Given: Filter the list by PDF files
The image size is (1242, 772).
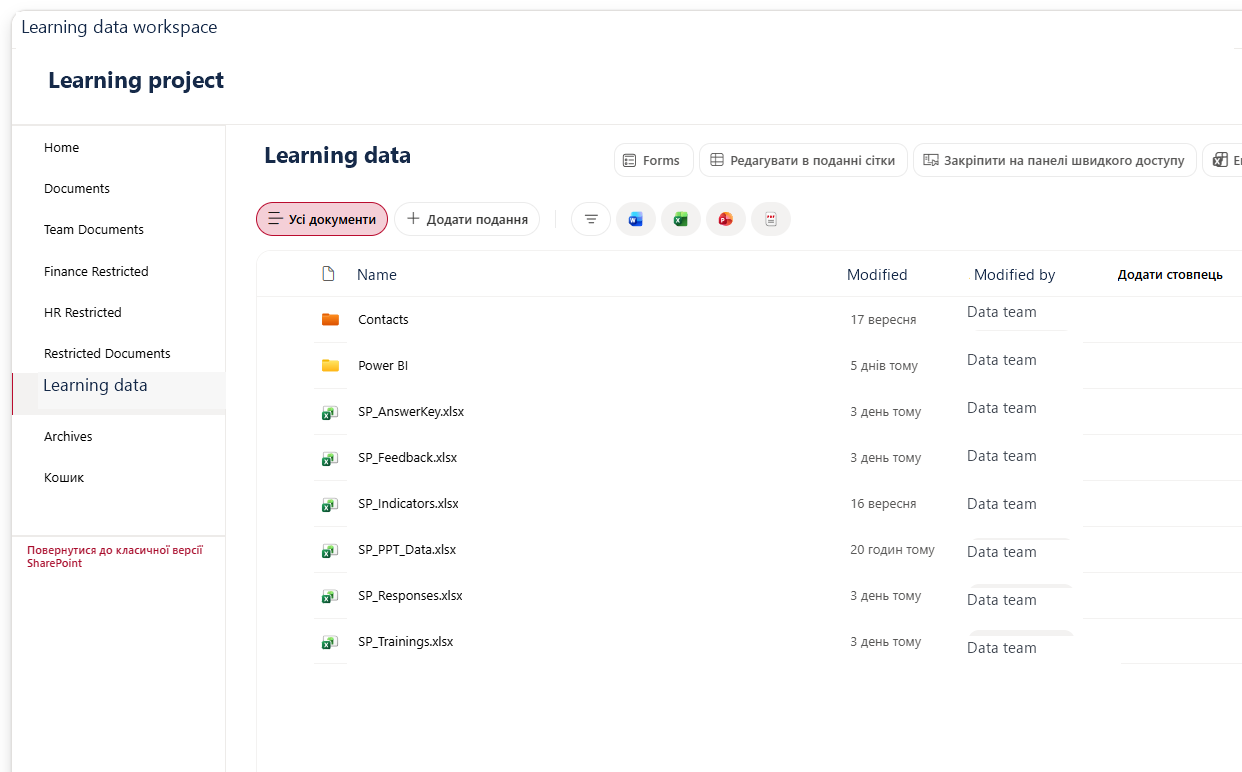Looking at the screenshot, I should 771,219.
